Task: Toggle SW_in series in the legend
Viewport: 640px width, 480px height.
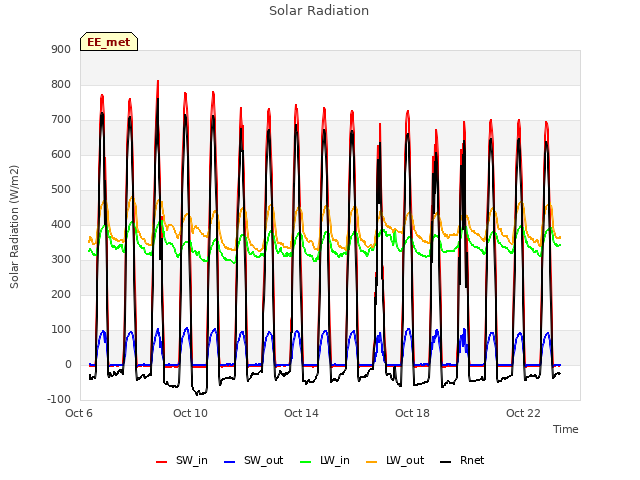Action: 182,460
